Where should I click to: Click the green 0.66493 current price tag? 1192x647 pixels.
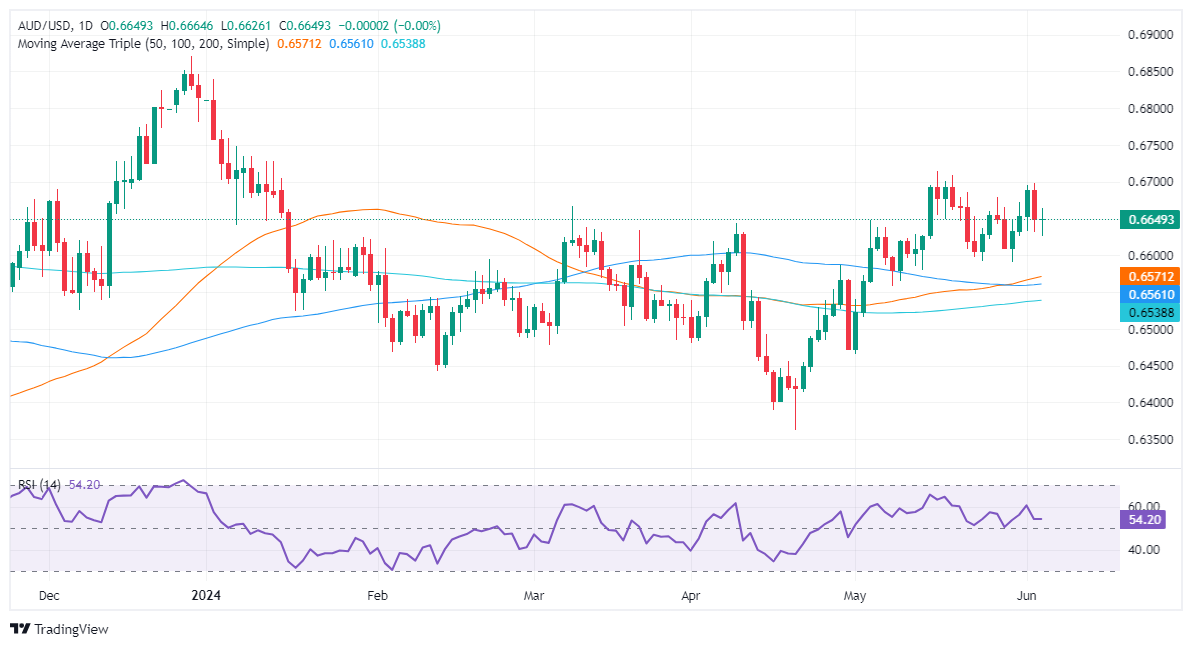coord(1152,219)
